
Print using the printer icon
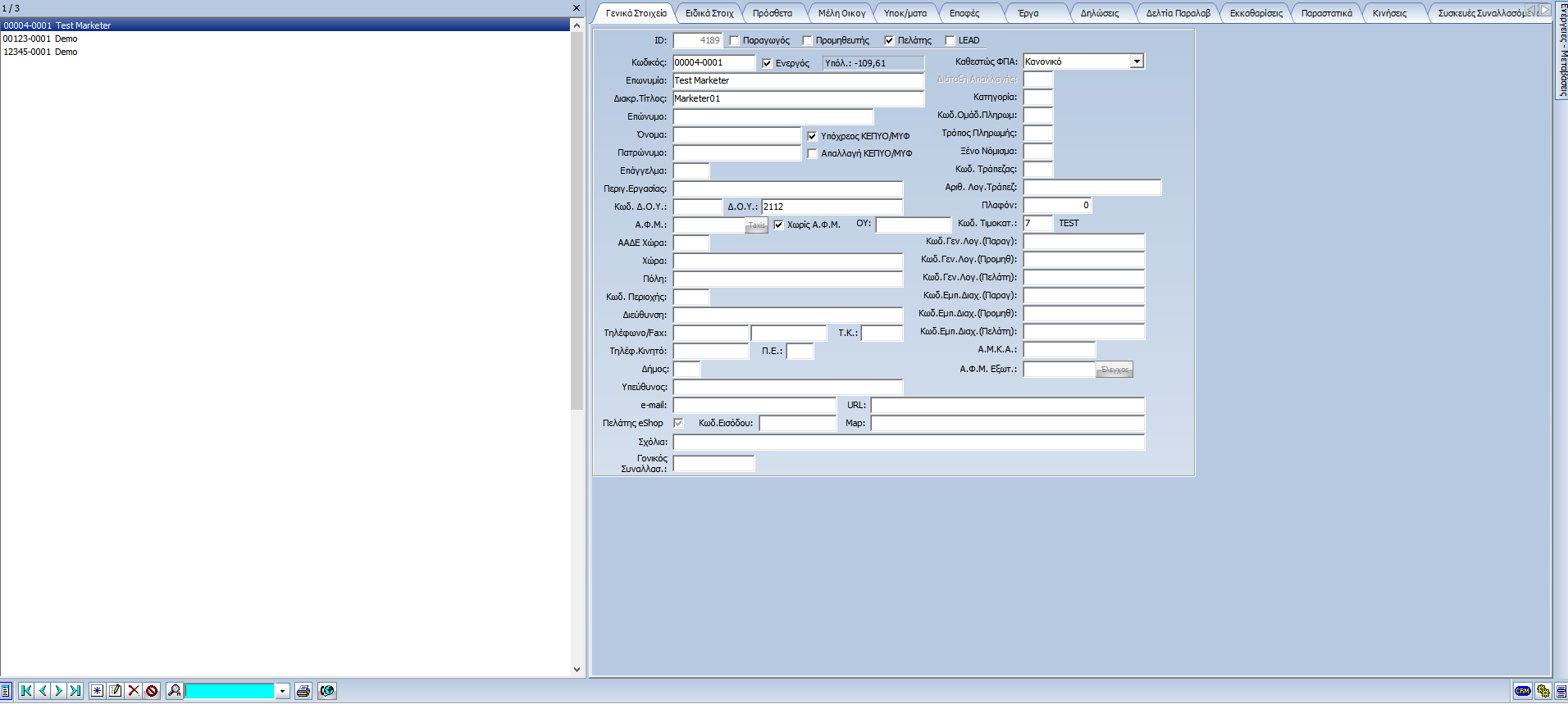click(303, 691)
